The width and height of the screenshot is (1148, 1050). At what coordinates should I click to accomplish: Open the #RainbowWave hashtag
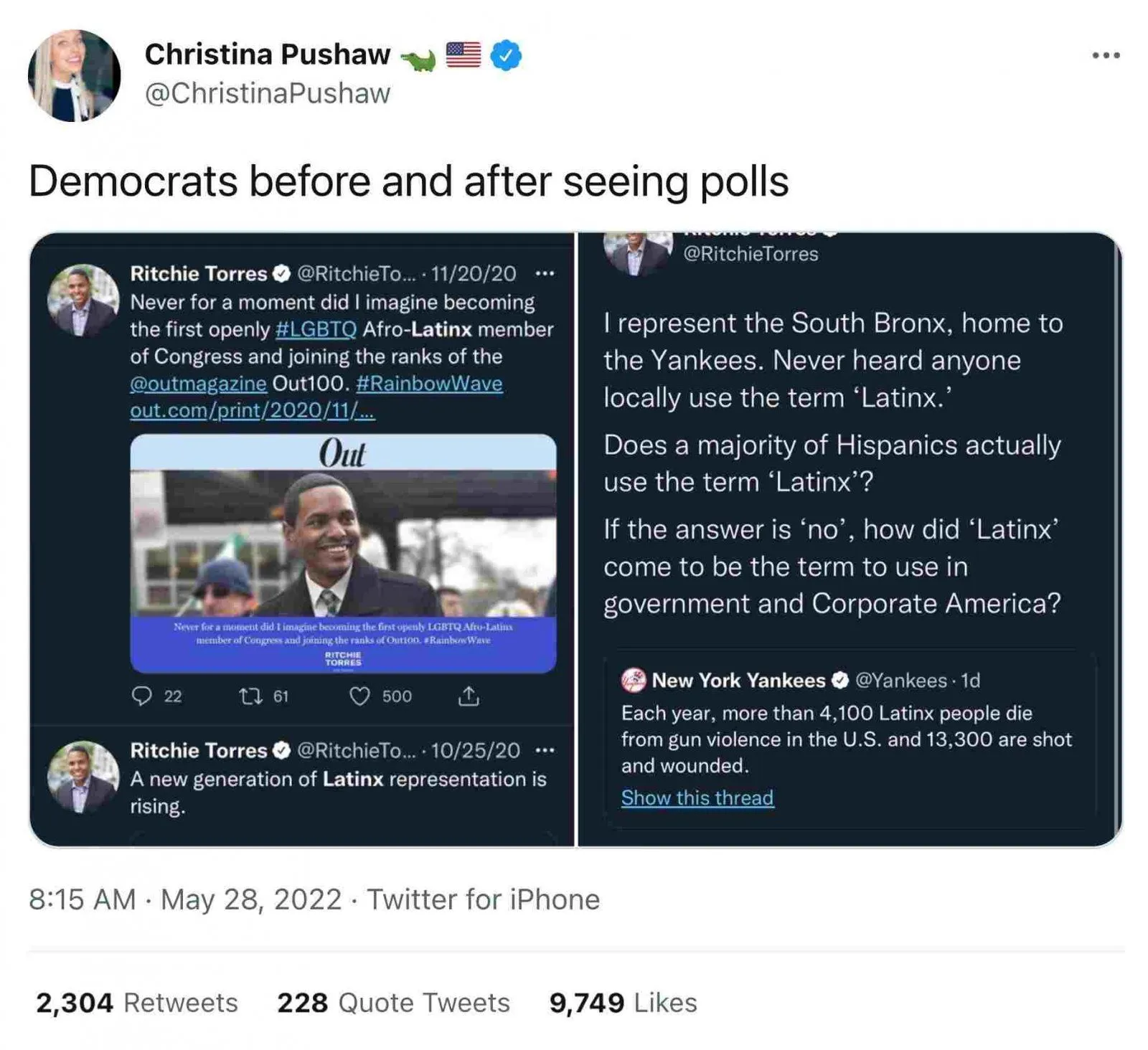point(429,383)
